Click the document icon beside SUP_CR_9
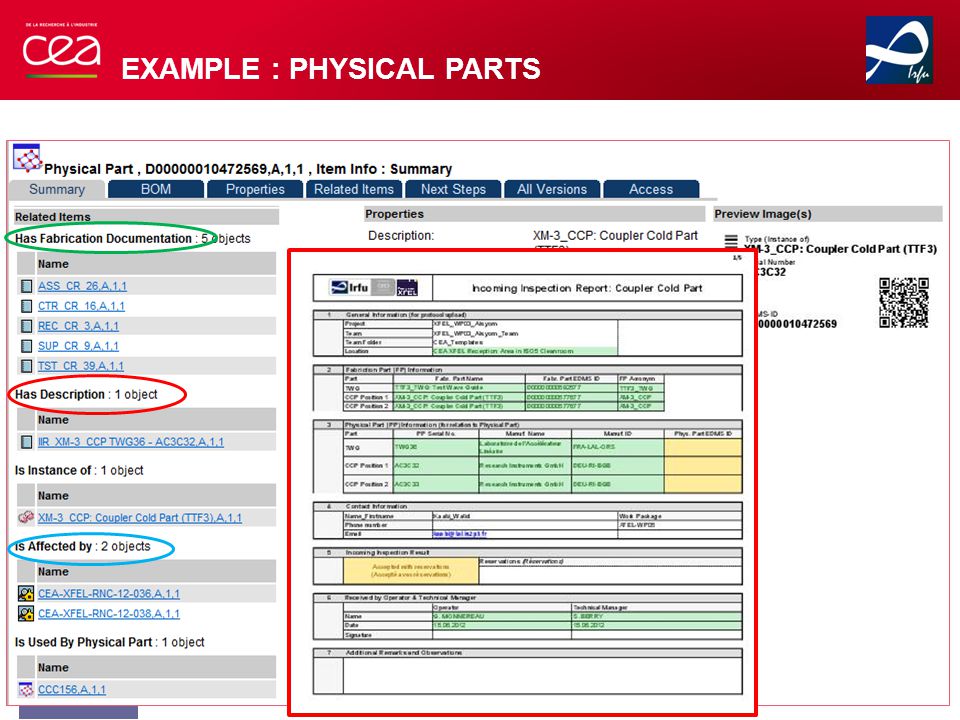The image size is (960, 720). tap(26, 346)
